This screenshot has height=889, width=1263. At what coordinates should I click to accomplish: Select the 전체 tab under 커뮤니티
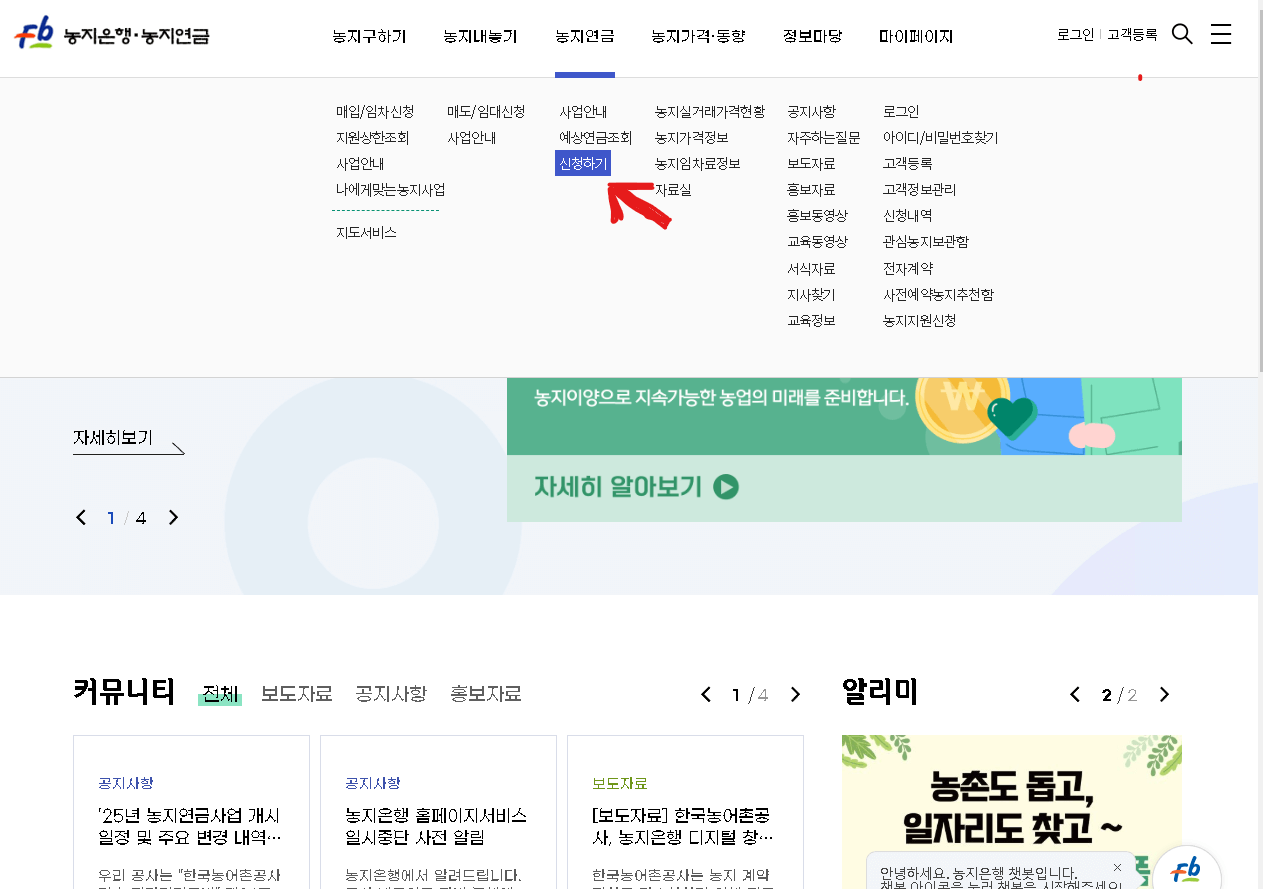[x=220, y=693]
